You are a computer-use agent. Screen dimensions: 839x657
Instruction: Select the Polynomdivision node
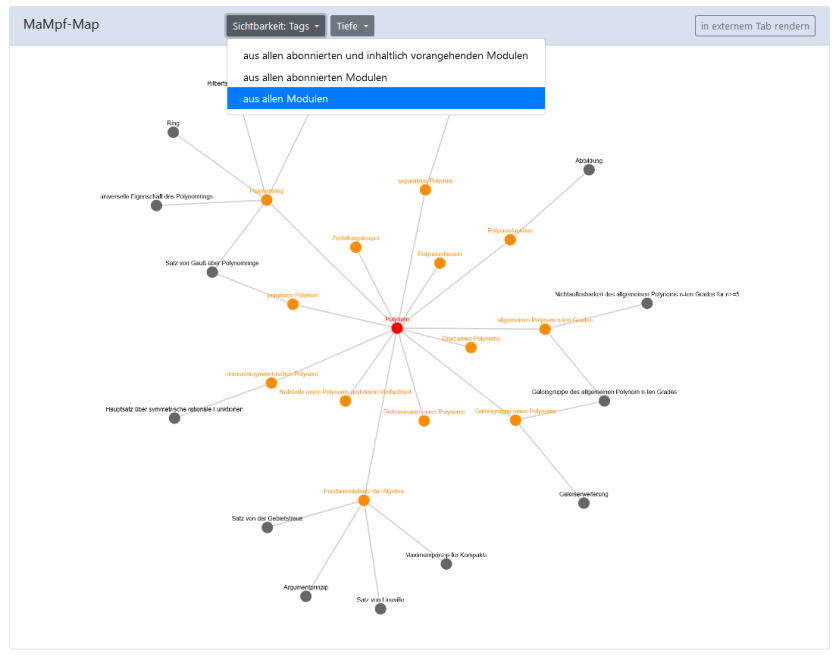(440, 263)
